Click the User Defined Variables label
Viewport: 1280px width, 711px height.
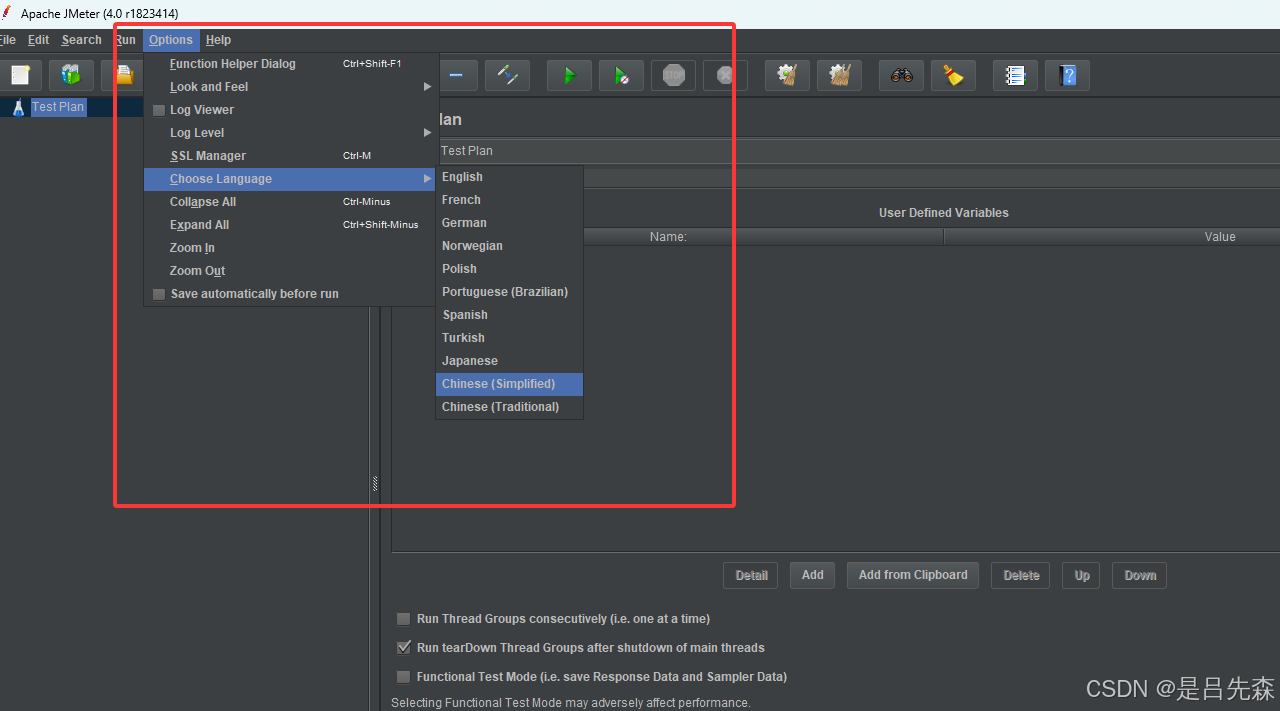point(943,213)
